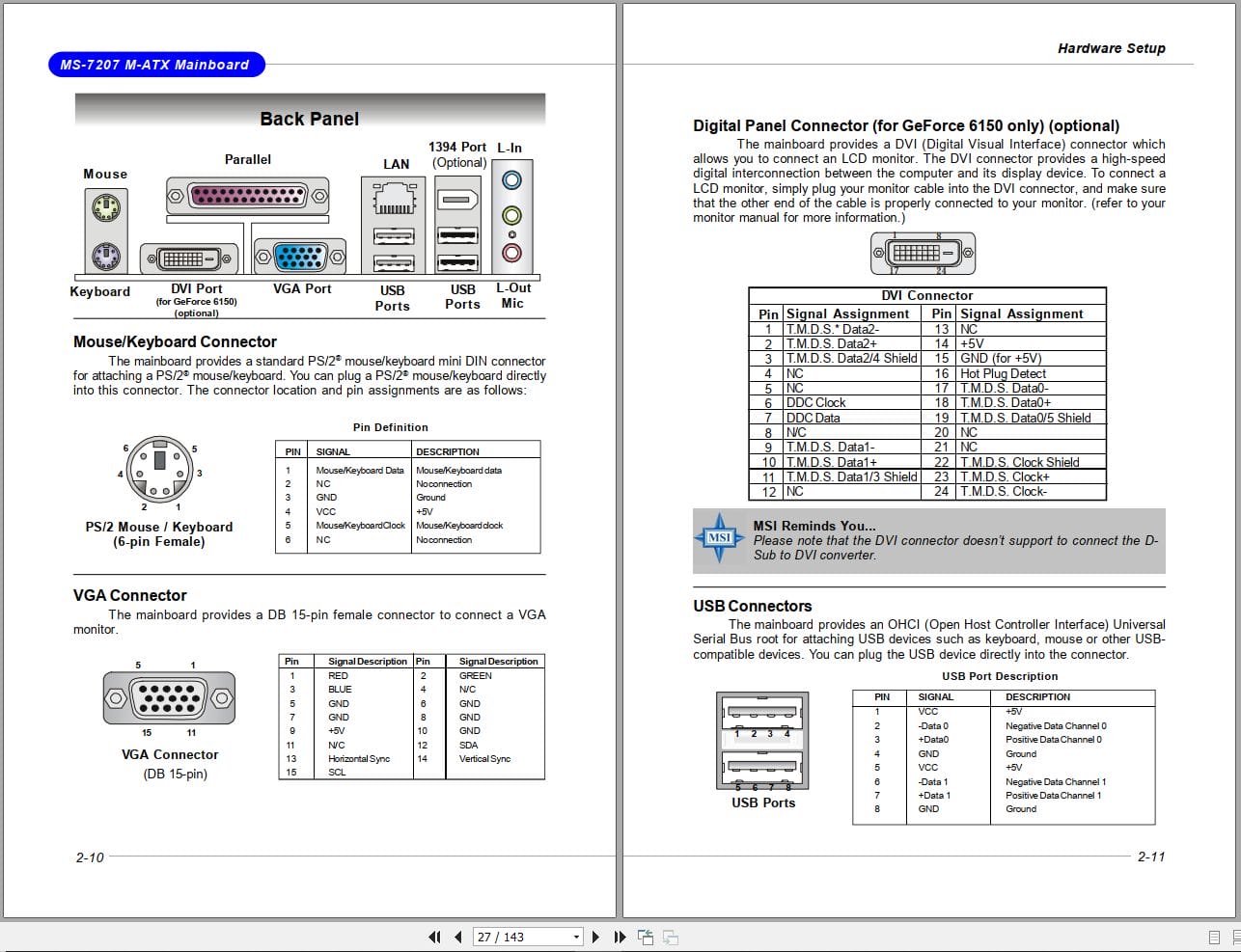
Task: Go to the next page
Action: 595,937
